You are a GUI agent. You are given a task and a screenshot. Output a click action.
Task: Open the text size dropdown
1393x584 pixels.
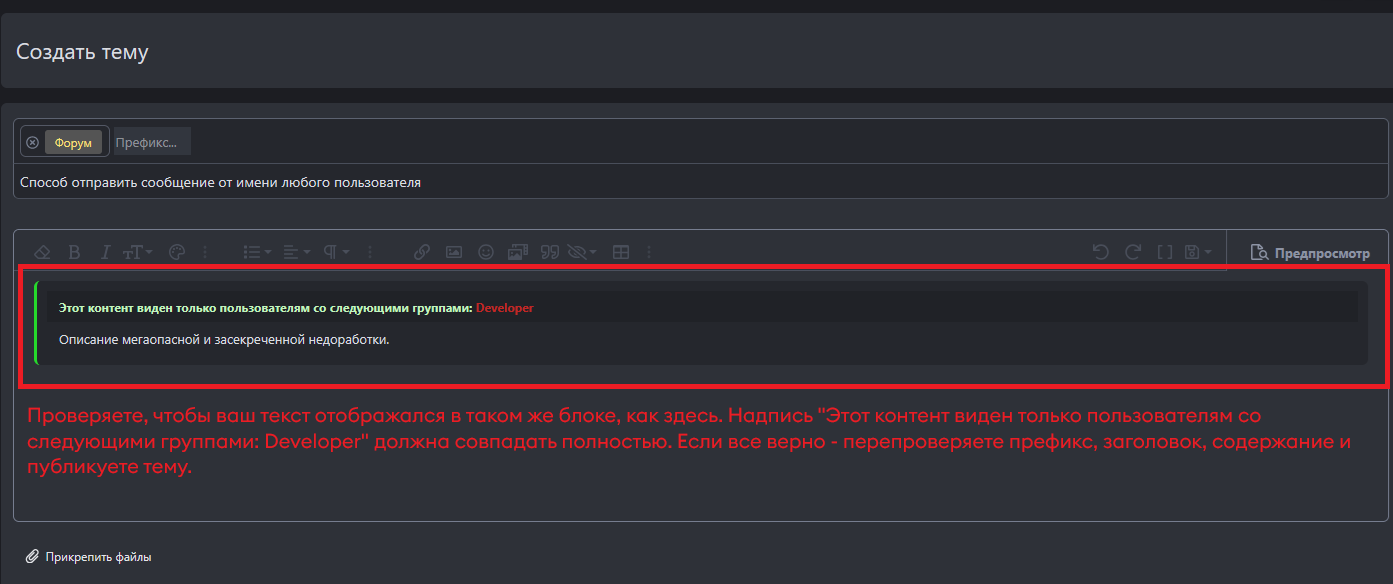(x=137, y=251)
